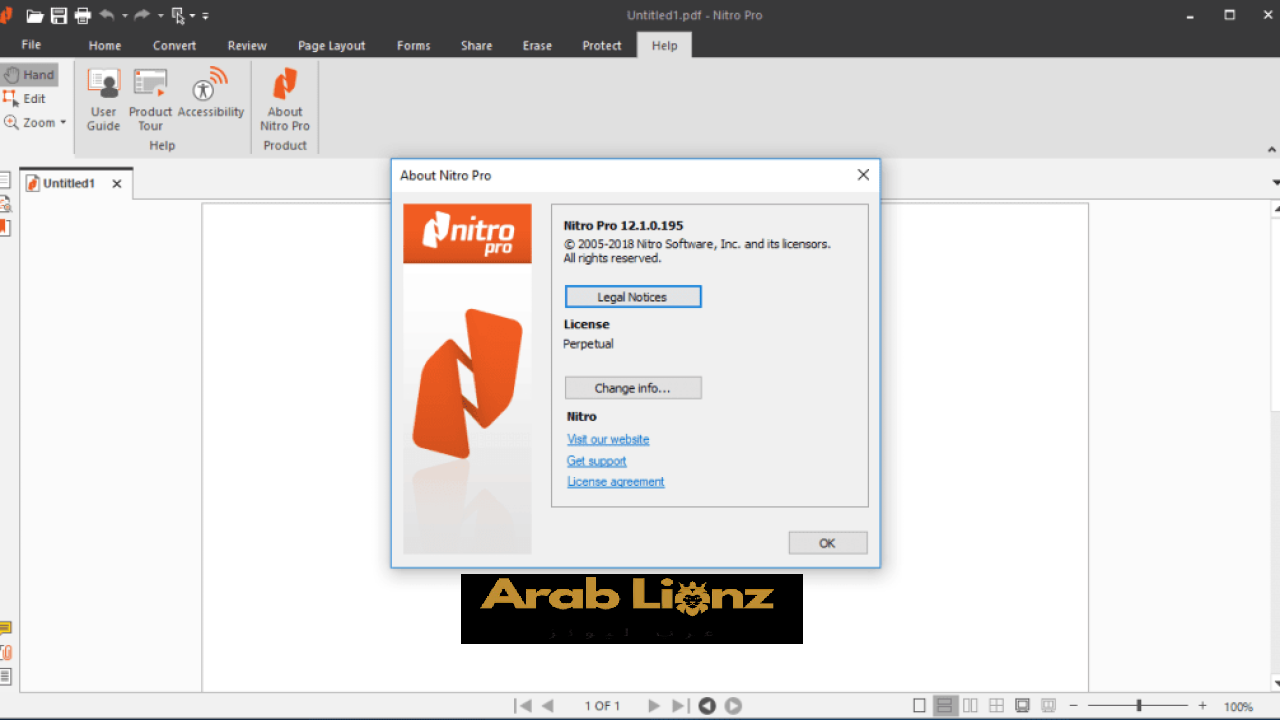Click the Save icon in quick access toolbar

pyautogui.click(x=59, y=16)
